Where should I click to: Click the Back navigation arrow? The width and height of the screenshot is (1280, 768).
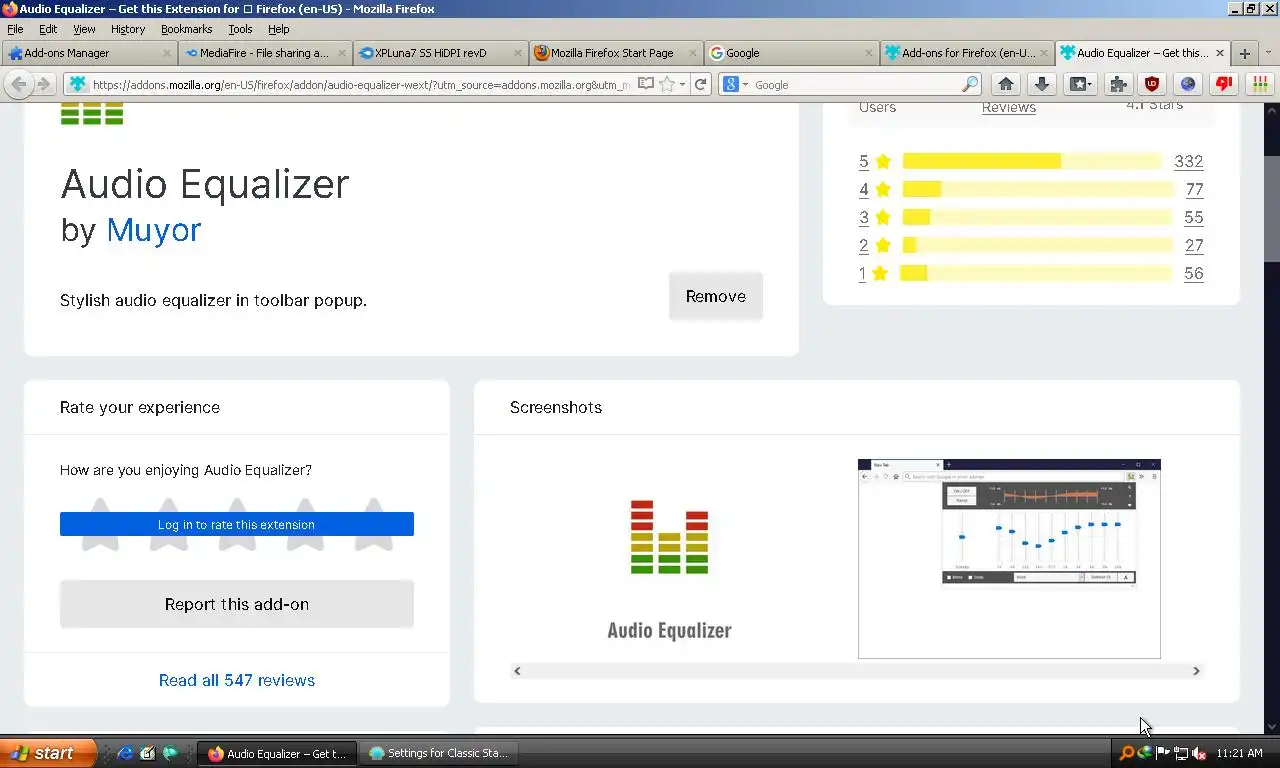18,85
